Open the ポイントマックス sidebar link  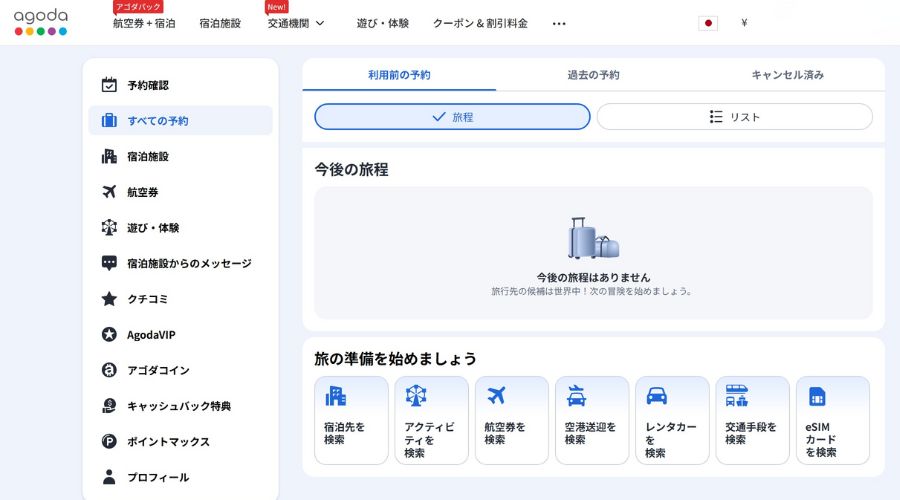[180, 441]
